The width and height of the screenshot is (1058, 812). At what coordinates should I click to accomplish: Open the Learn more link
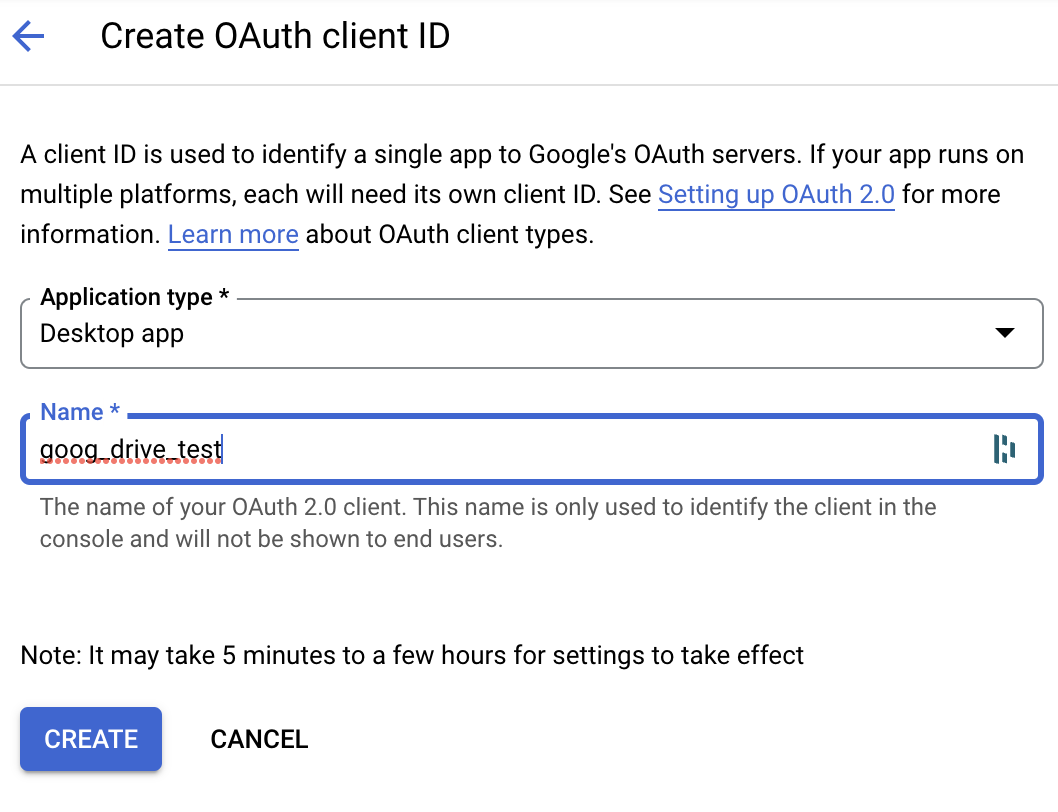pos(233,235)
